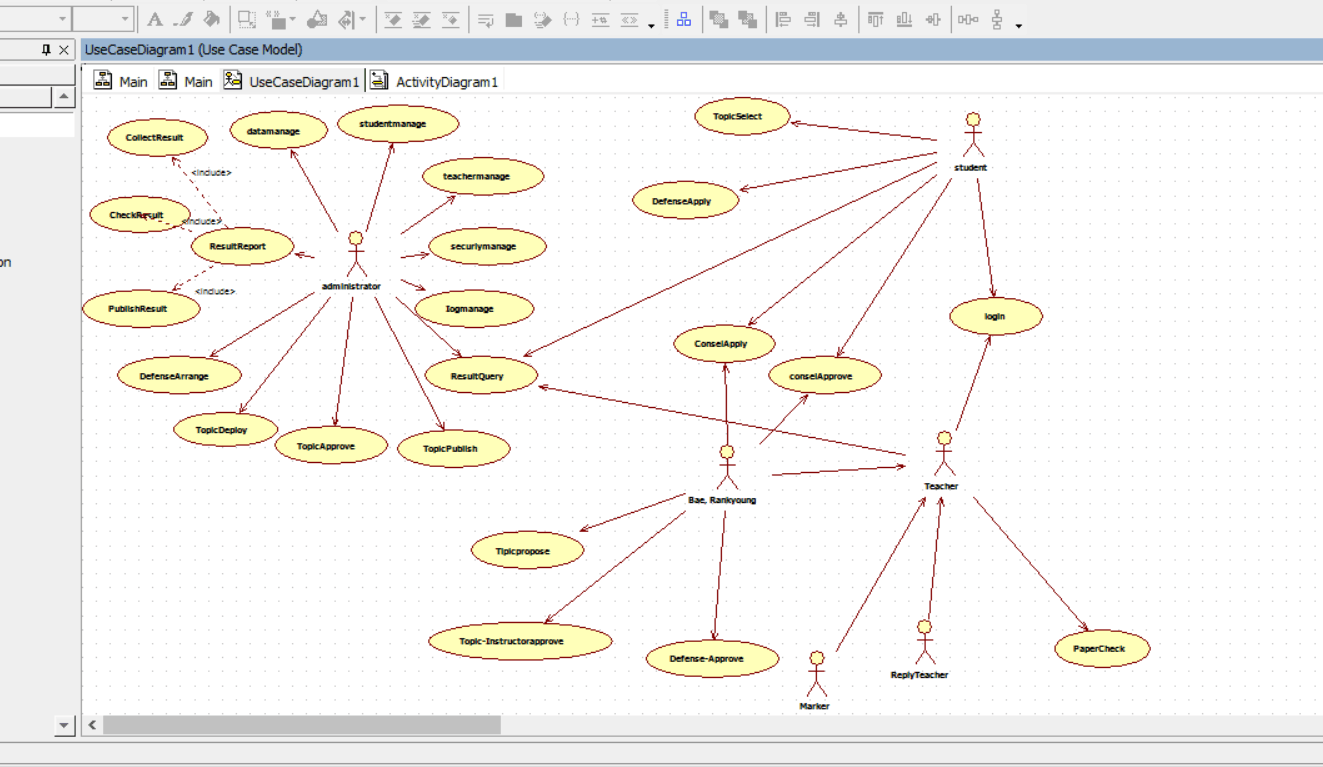Click the bring to front icon
Screen dimensions: 1323x767
717,19
